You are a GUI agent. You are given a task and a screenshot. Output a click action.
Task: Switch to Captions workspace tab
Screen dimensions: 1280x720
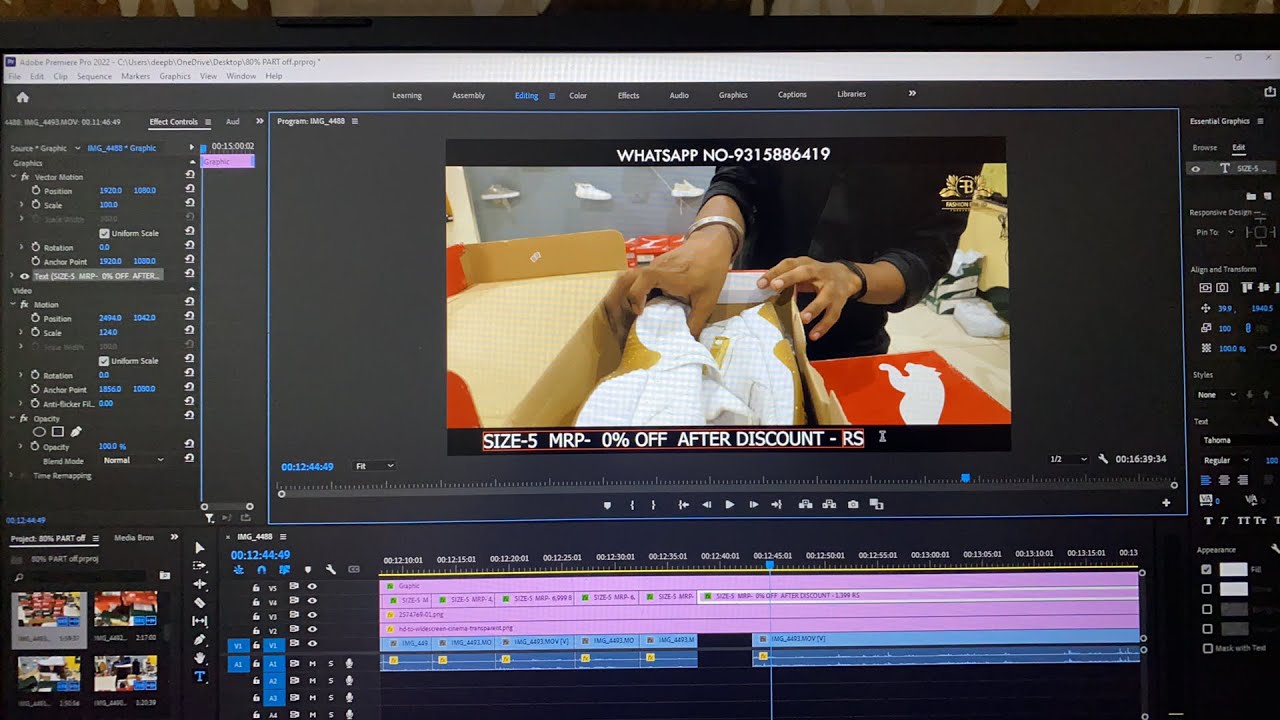tap(792, 95)
